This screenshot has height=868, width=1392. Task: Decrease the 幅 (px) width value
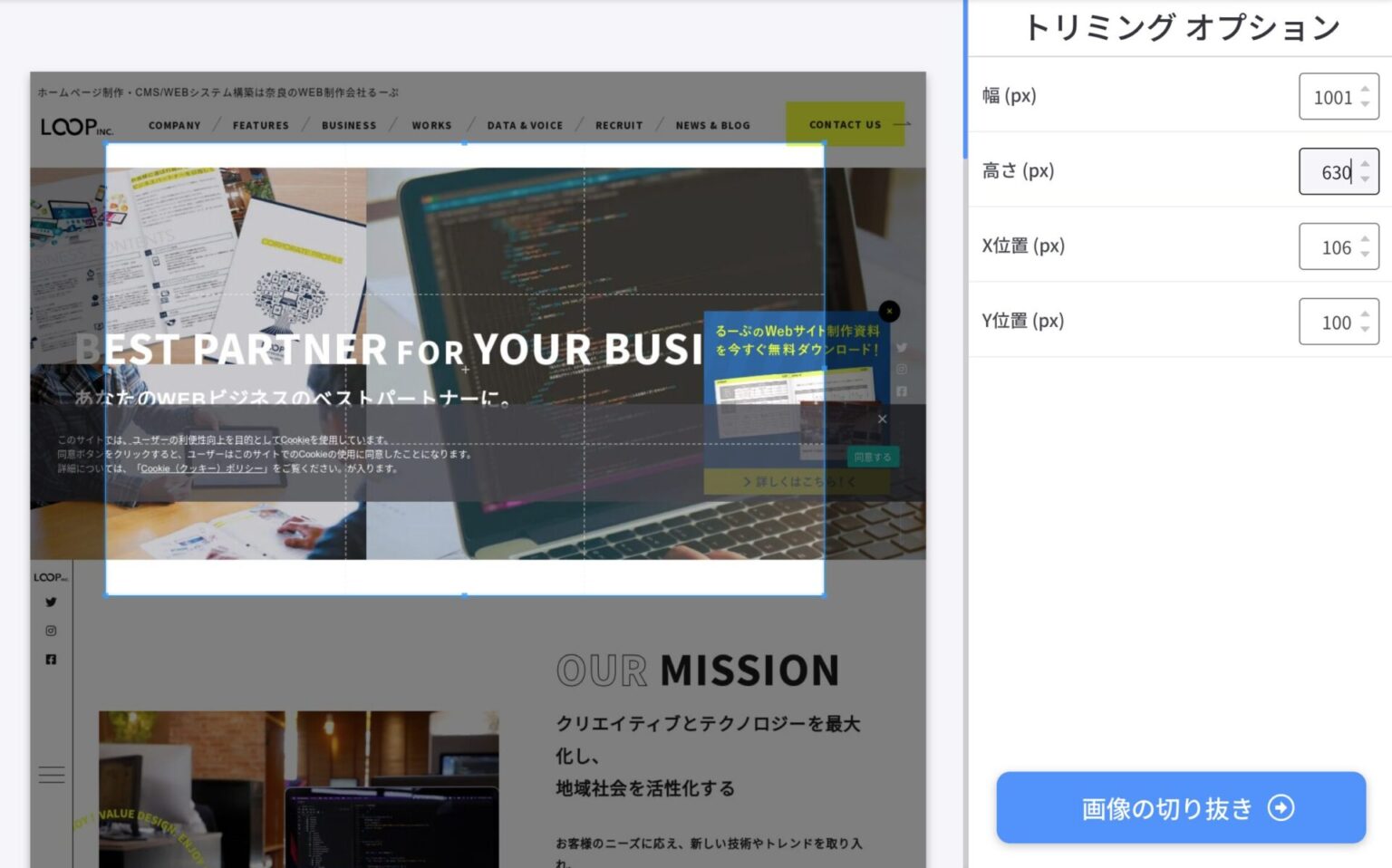tap(1365, 103)
